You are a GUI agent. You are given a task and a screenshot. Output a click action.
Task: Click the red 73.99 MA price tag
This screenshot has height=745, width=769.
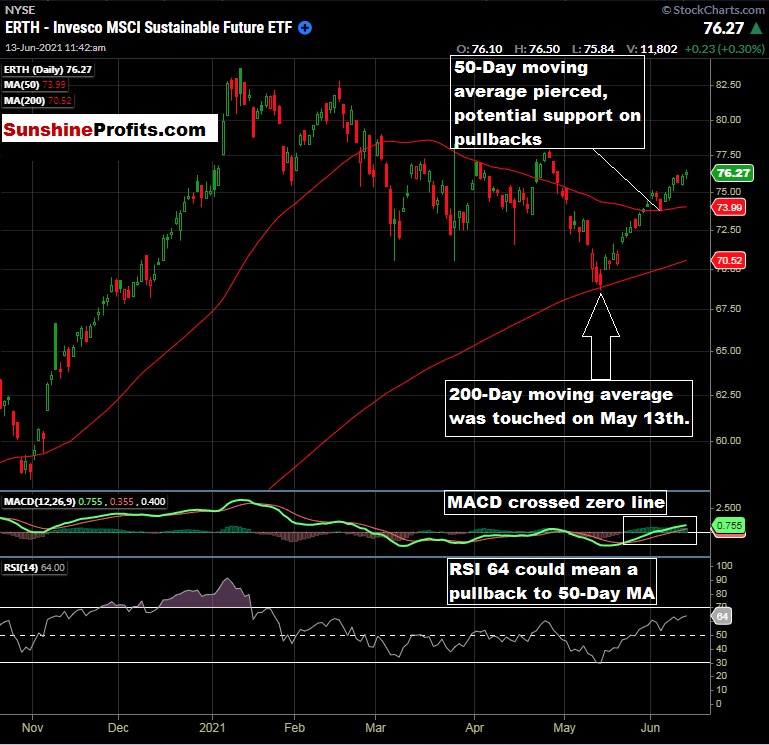pos(729,207)
